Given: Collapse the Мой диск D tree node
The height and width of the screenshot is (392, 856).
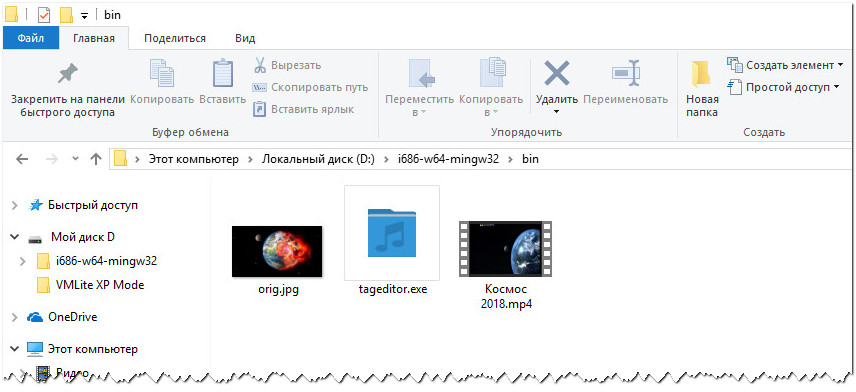Looking at the screenshot, I should coord(14,237).
